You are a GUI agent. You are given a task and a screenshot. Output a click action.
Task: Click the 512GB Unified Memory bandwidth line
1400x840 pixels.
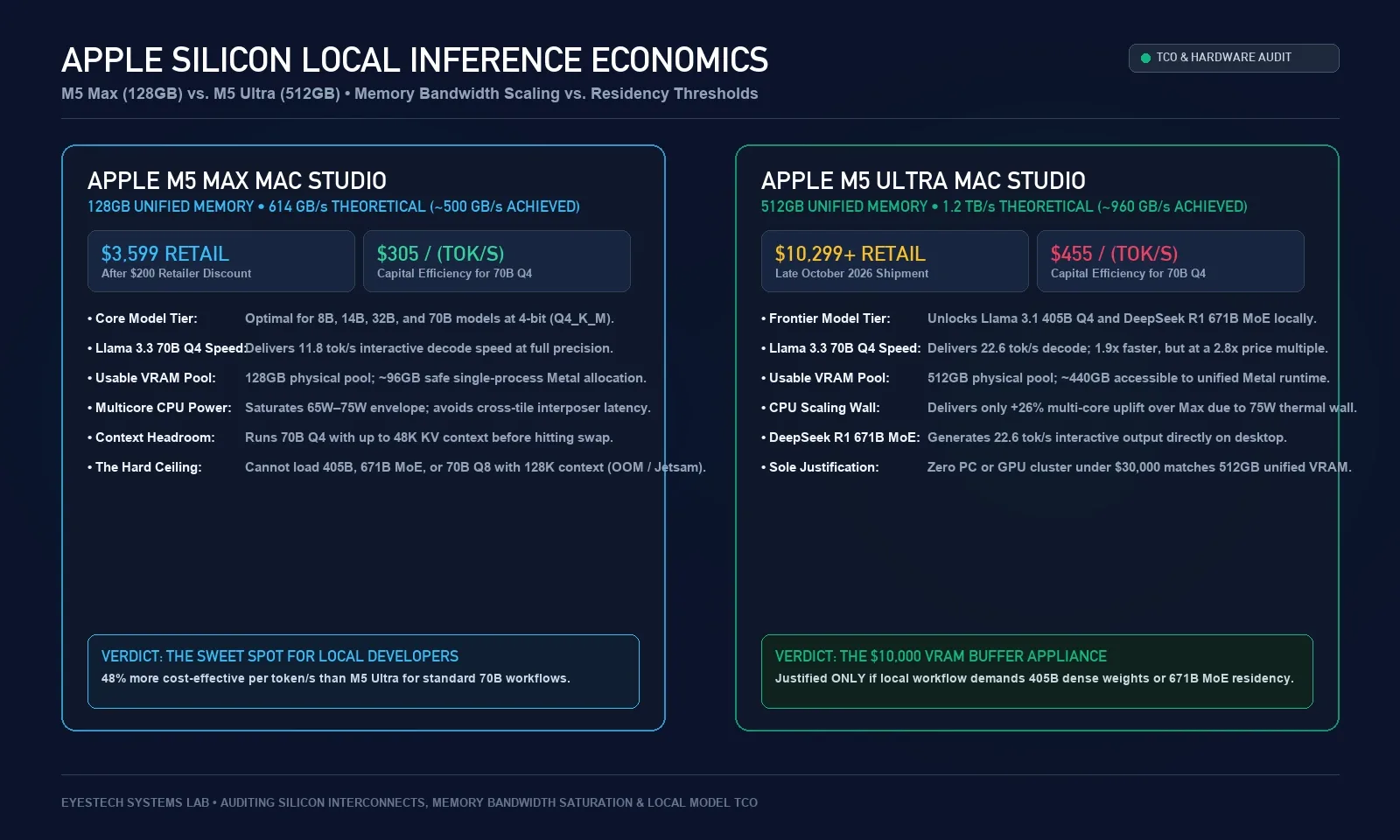(1004, 206)
